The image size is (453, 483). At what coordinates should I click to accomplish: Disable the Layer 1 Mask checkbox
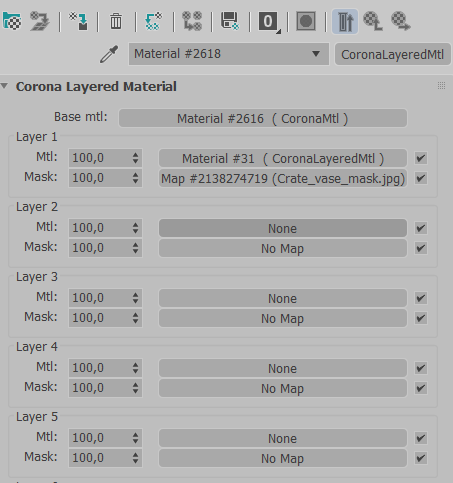421,178
